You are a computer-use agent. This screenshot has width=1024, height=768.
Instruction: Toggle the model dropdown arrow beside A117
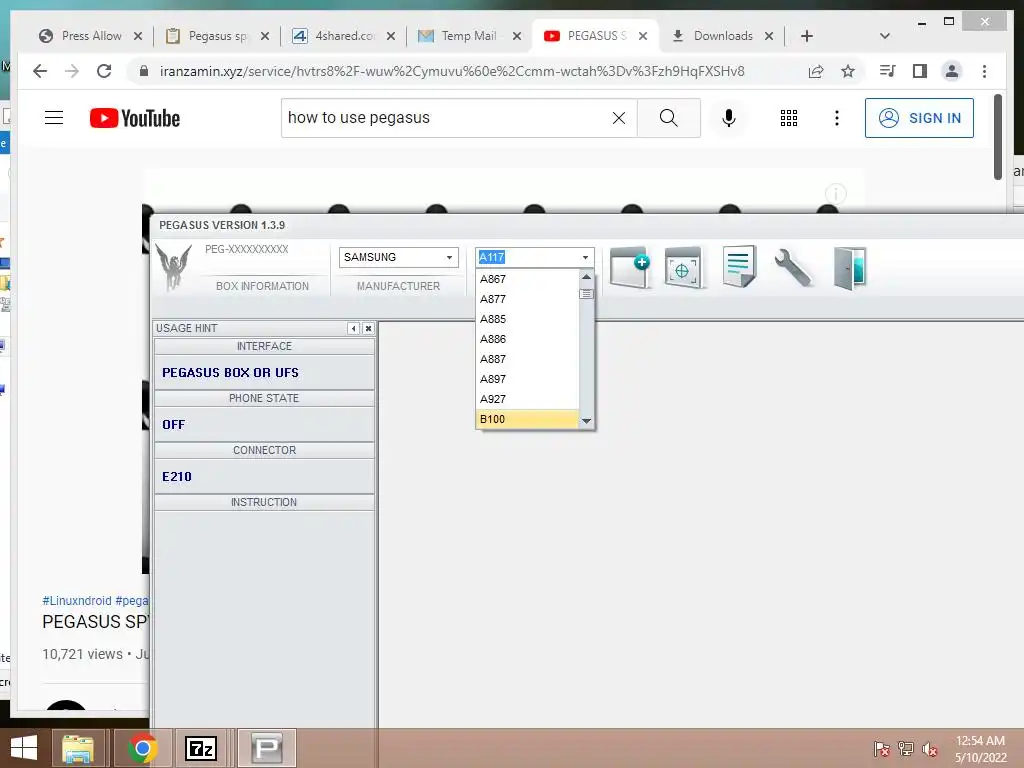(x=585, y=257)
